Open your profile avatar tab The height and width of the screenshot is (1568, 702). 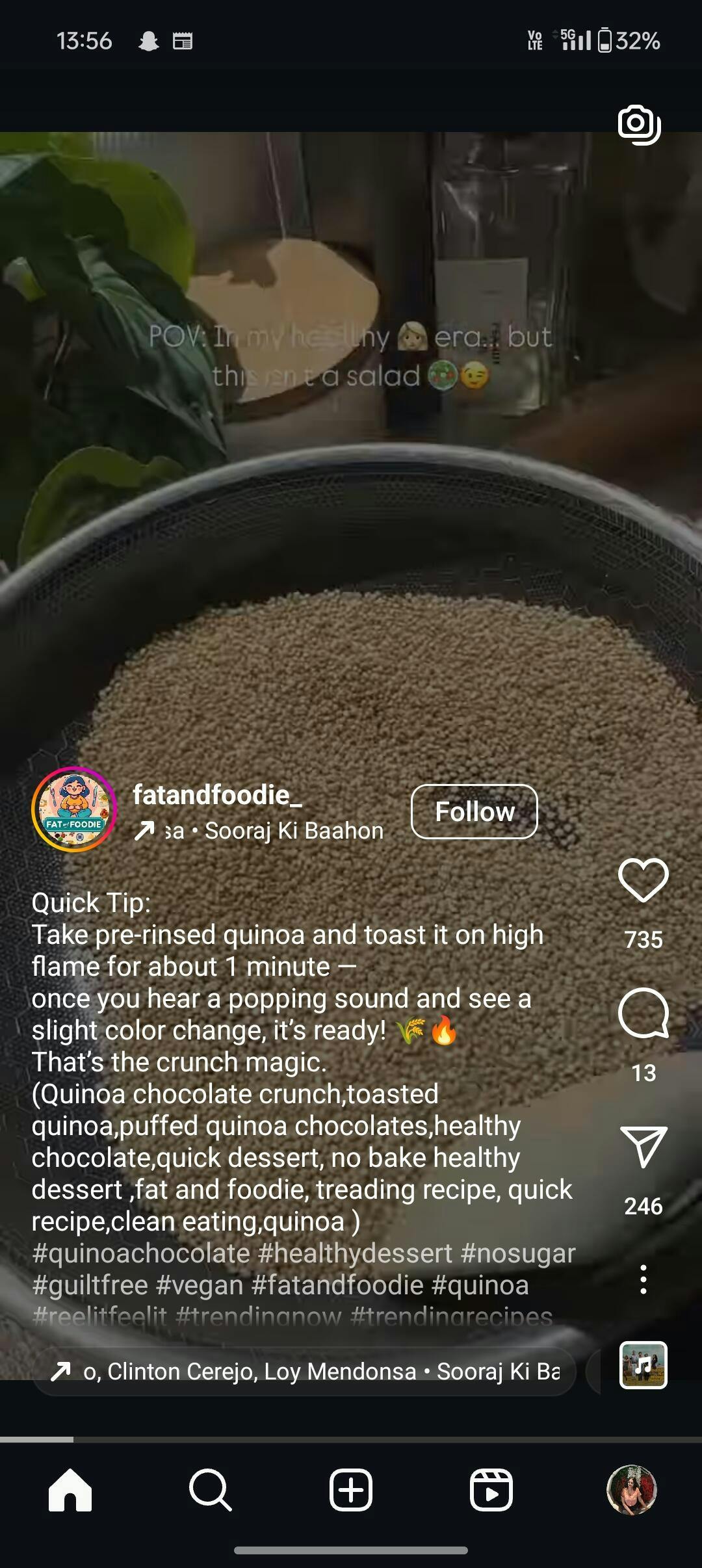[632, 1489]
